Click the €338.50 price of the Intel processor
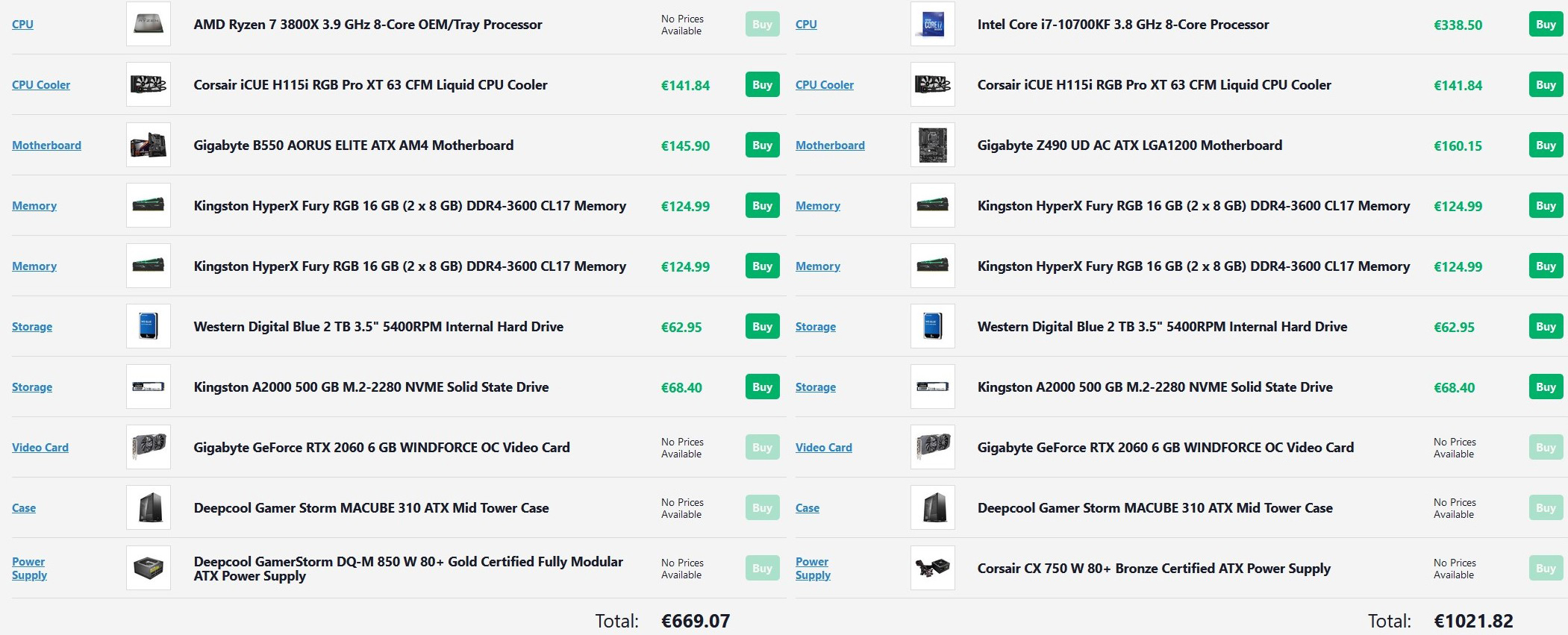Image resolution: width=1568 pixels, height=635 pixels. pyautogui.click(x=1458, y=25)
